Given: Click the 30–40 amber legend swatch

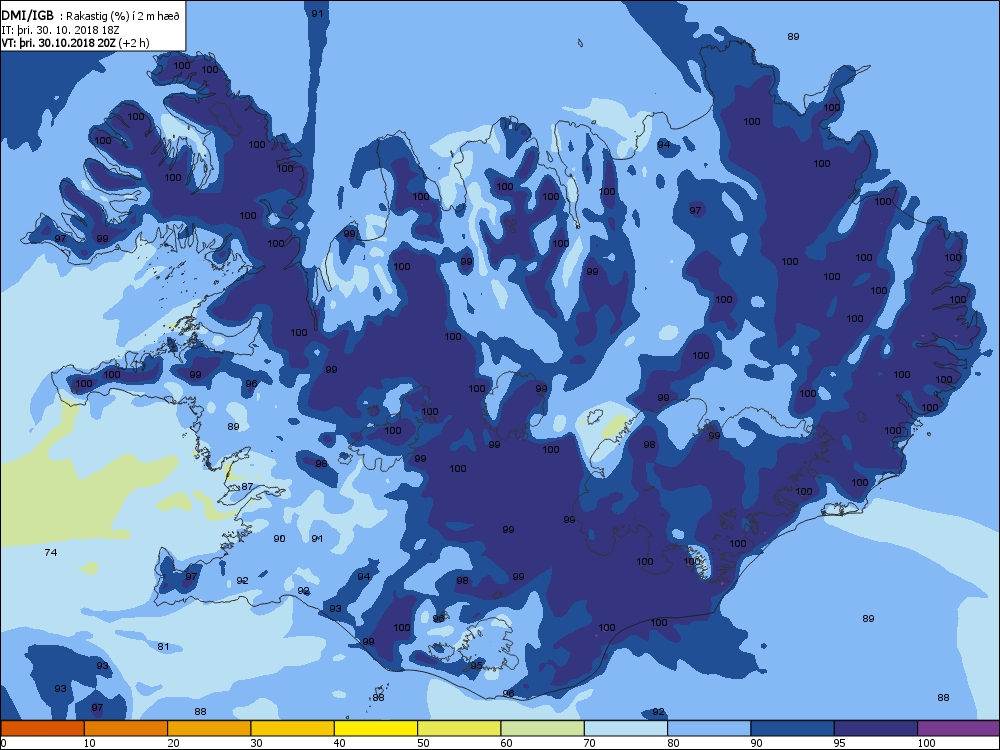Looking at the screenshot, I should click(x=293, y=728).
